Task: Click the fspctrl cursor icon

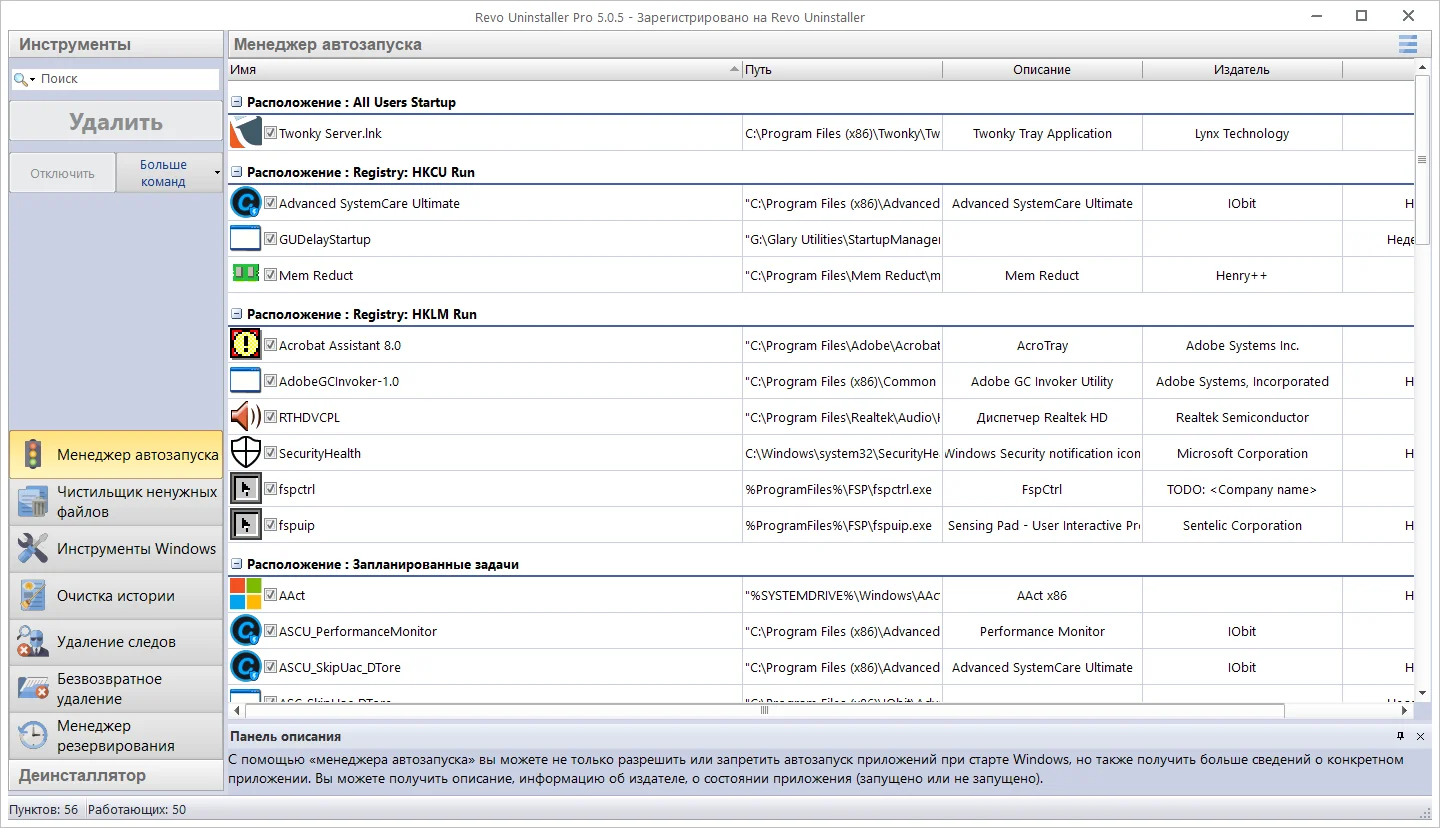Action: click(x=245, y=489)
